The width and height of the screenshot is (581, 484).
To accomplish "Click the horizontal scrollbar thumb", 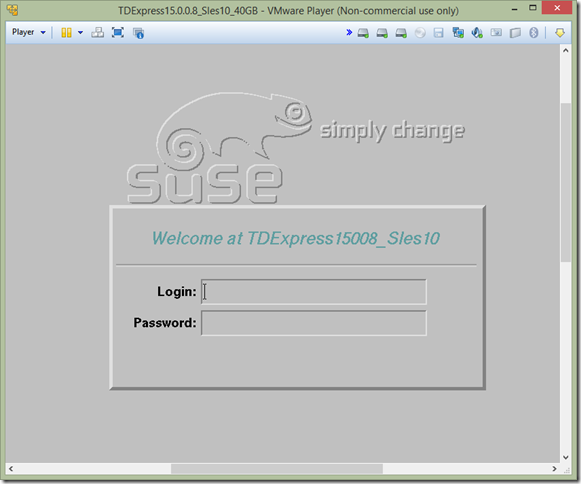I will point(277,469).
